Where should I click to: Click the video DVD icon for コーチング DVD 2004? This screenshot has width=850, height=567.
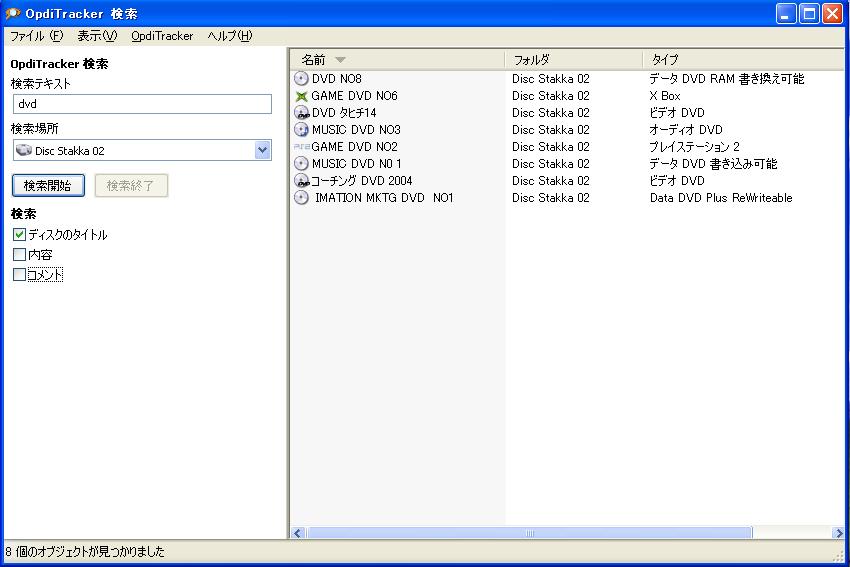click(x=301, y=181)
